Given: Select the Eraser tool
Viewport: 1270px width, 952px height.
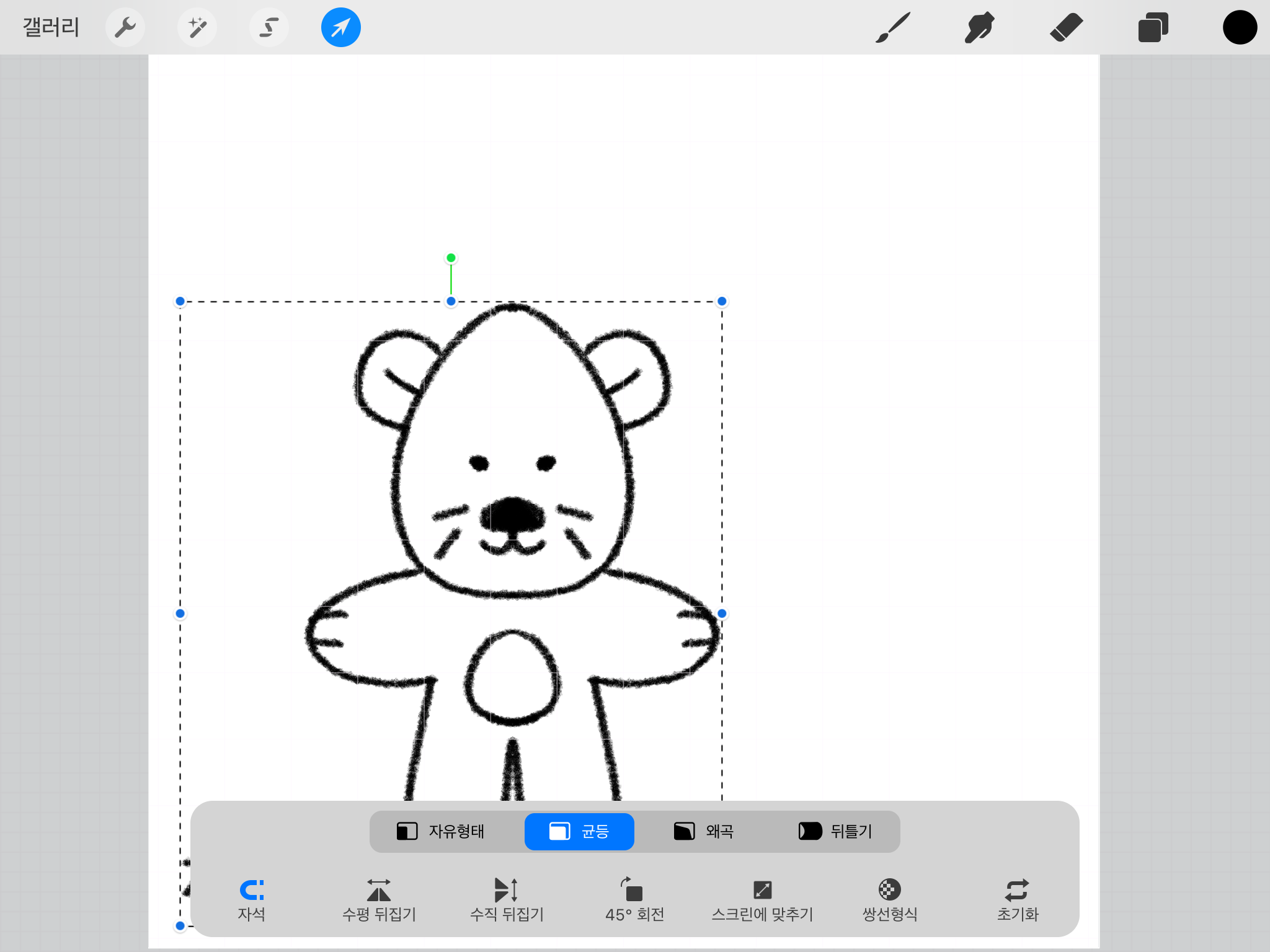Looking at the screenshot, I should (1067, 27).
